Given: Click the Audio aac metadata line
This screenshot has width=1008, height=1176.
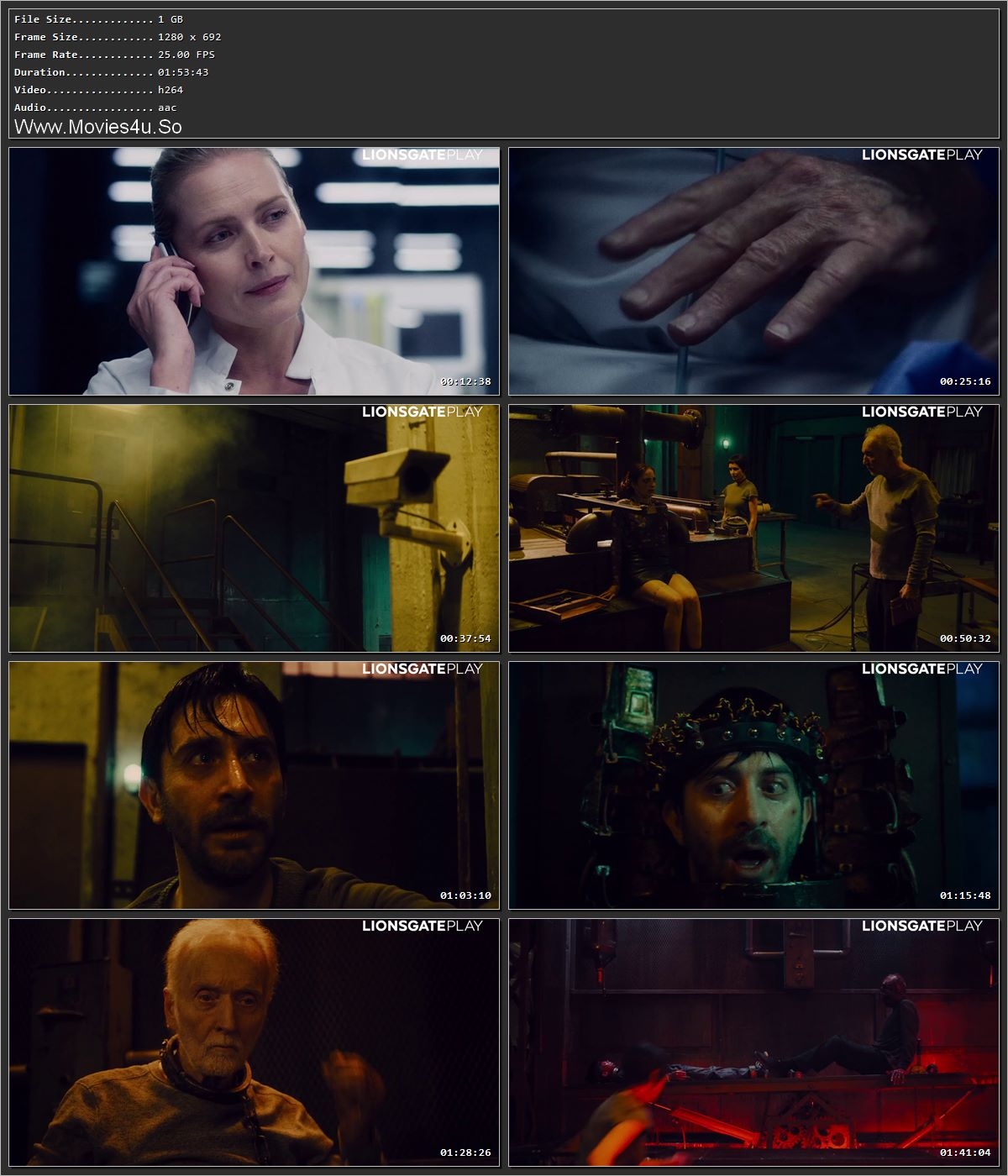Looking at the screenshot, I should point(92,107).
